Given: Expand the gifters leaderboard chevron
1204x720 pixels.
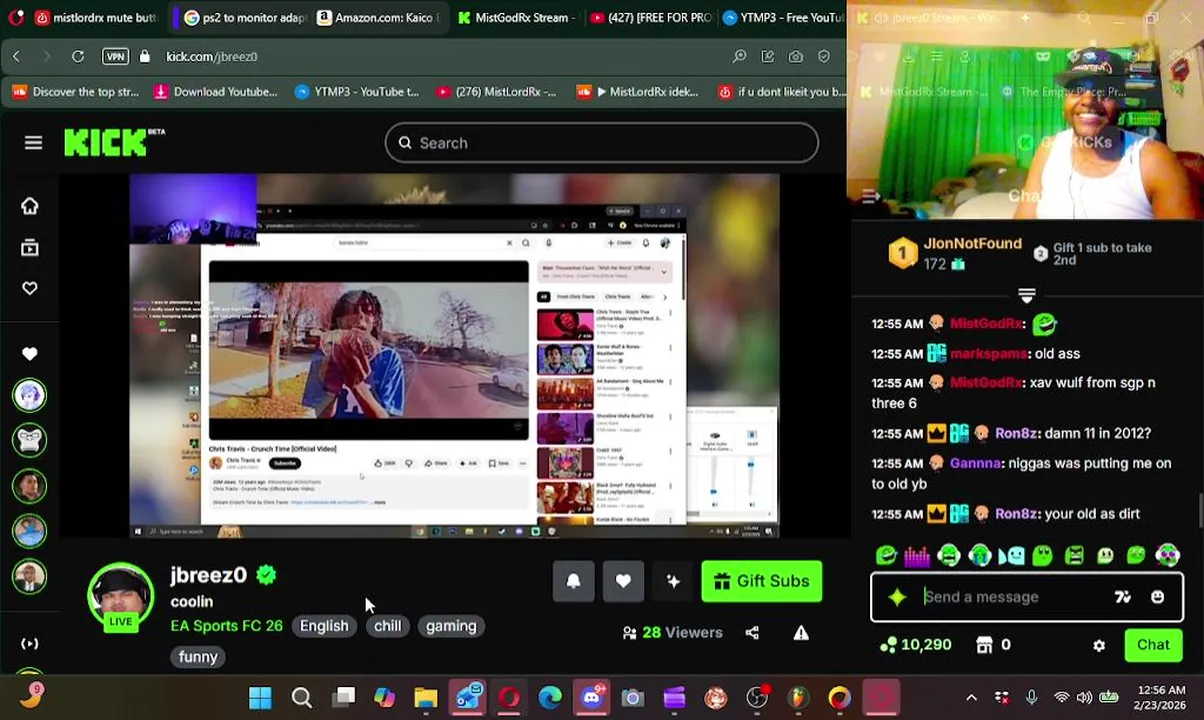Looking at the screenshot, I should (x=1026, y=295).
